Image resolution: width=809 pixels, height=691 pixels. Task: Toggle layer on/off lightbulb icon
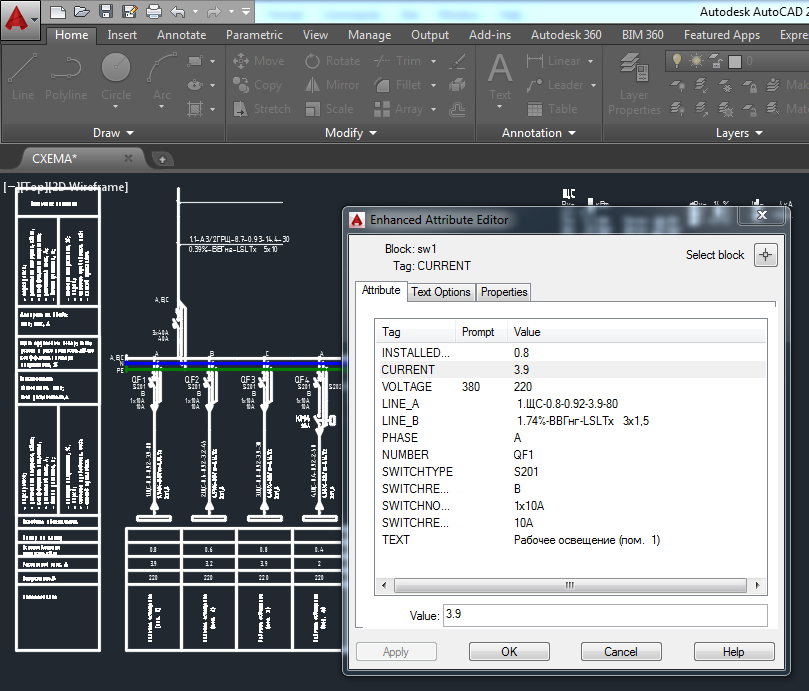(x=677, y=61)
